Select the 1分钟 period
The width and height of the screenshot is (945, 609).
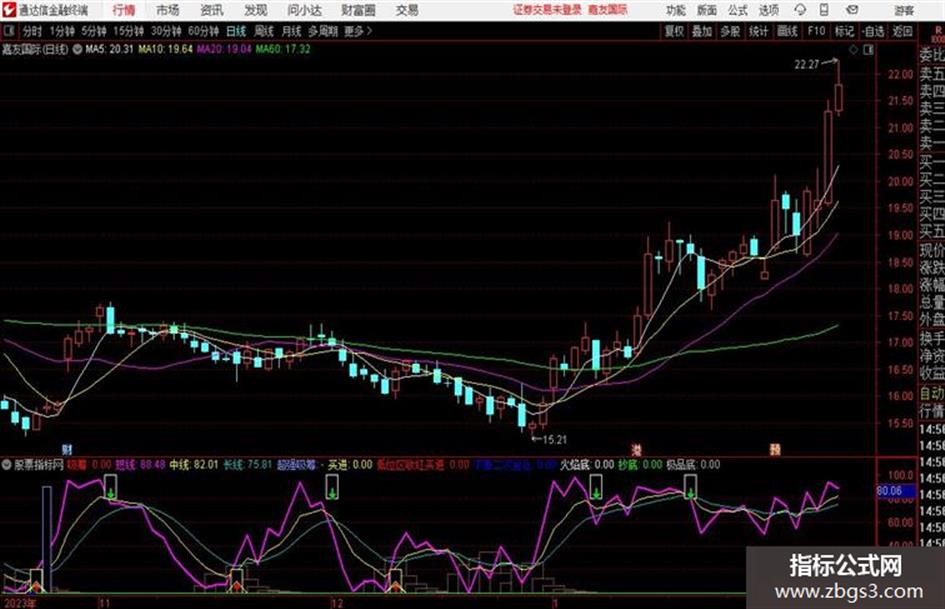coord(62,31)
